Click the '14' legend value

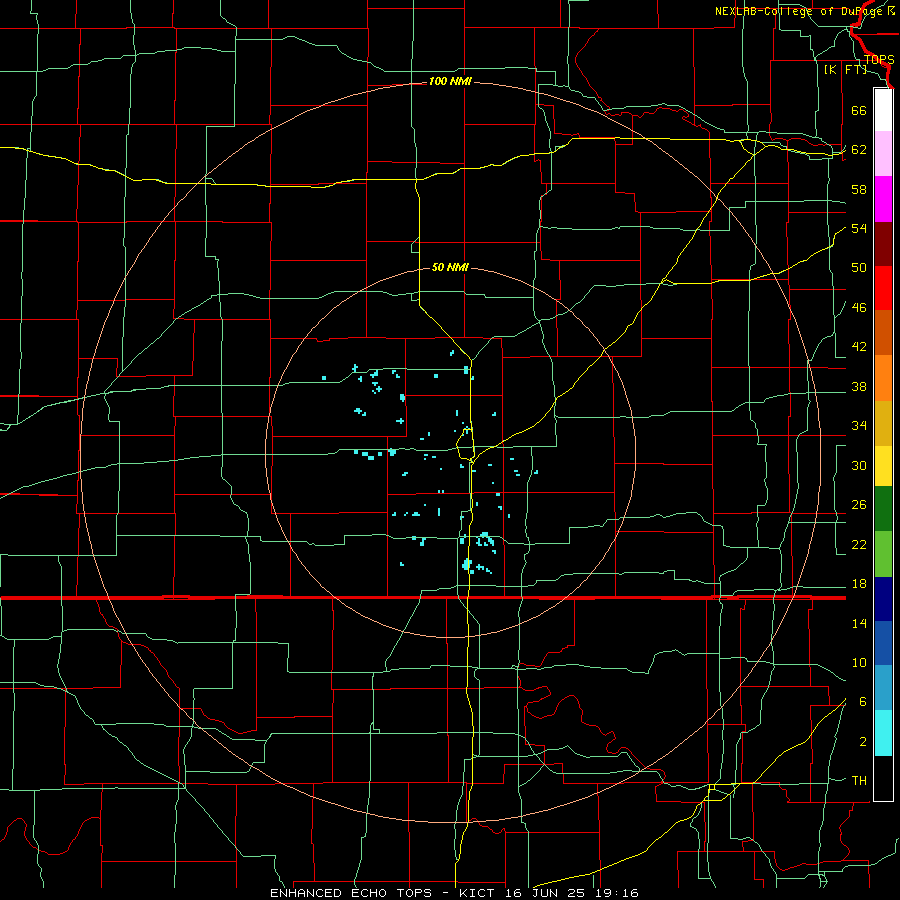point(859,624)
